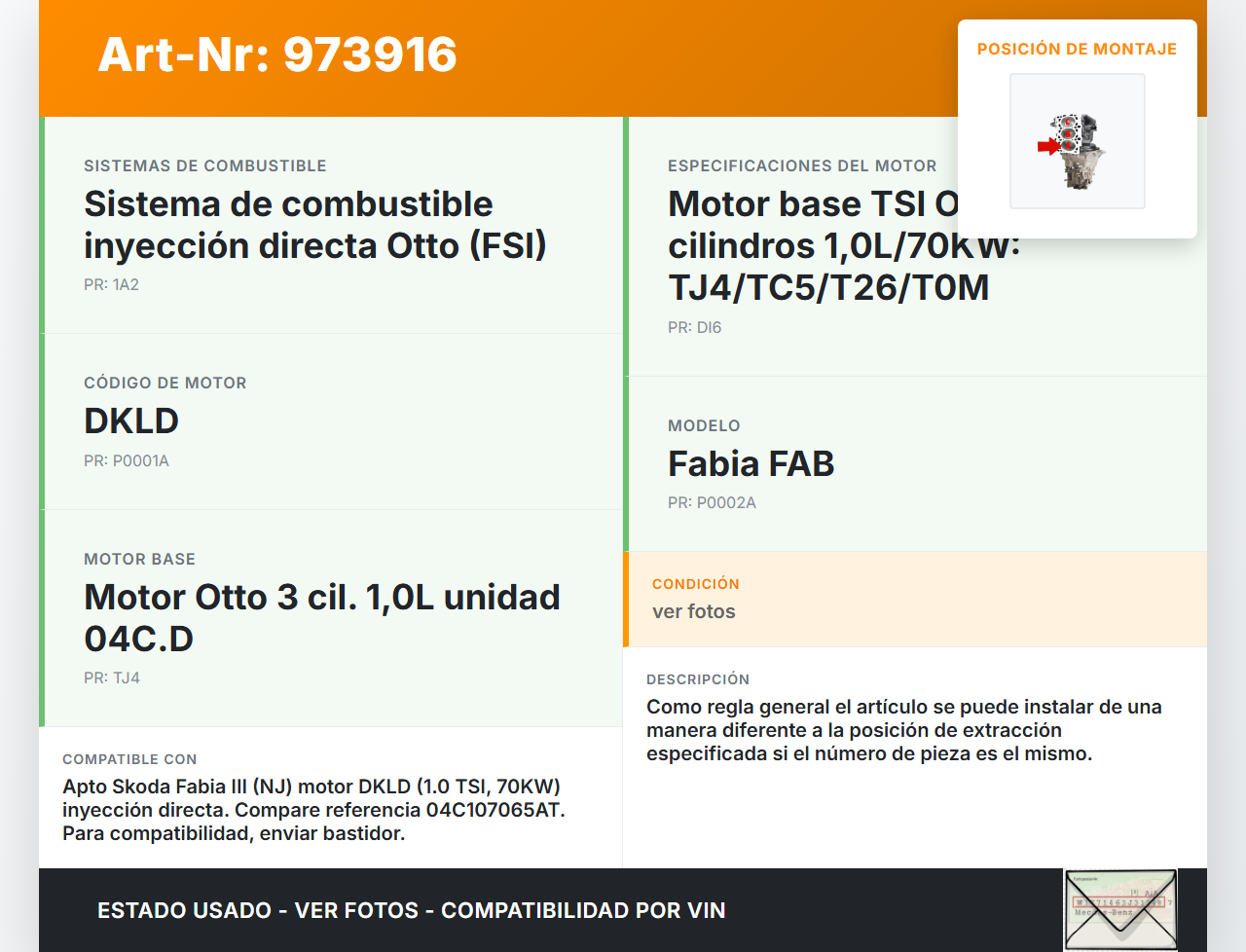Viewport: 1246px width, 952px height.
Task: Click the 'Como regla general el artículo' description paragraph
Action: click(x=904, y=730)
